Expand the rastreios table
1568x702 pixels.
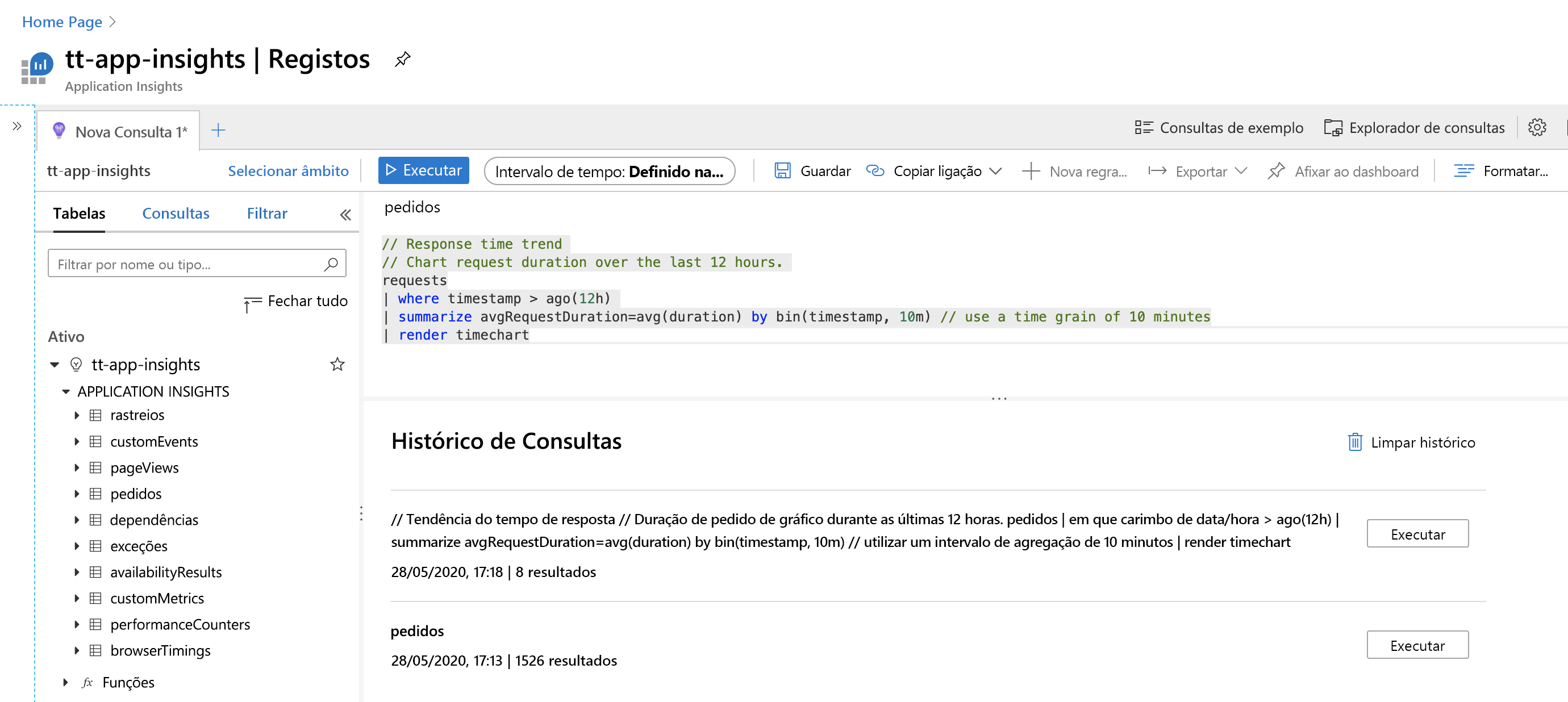click(x=77, y=416)
